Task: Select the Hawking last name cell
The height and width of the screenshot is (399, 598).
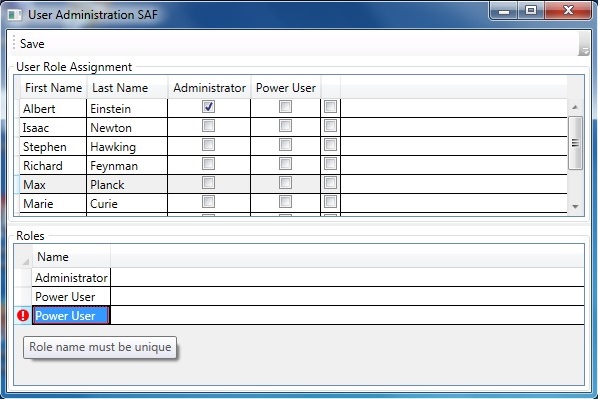Action: coord(127,146)
